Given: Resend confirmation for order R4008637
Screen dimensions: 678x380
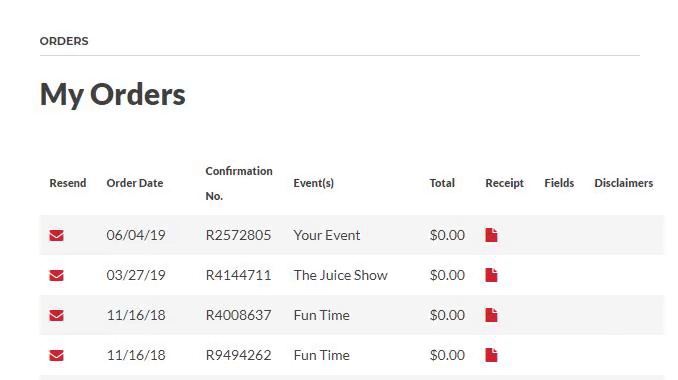Looking at the screenshot, I should (x=56, y=316).
